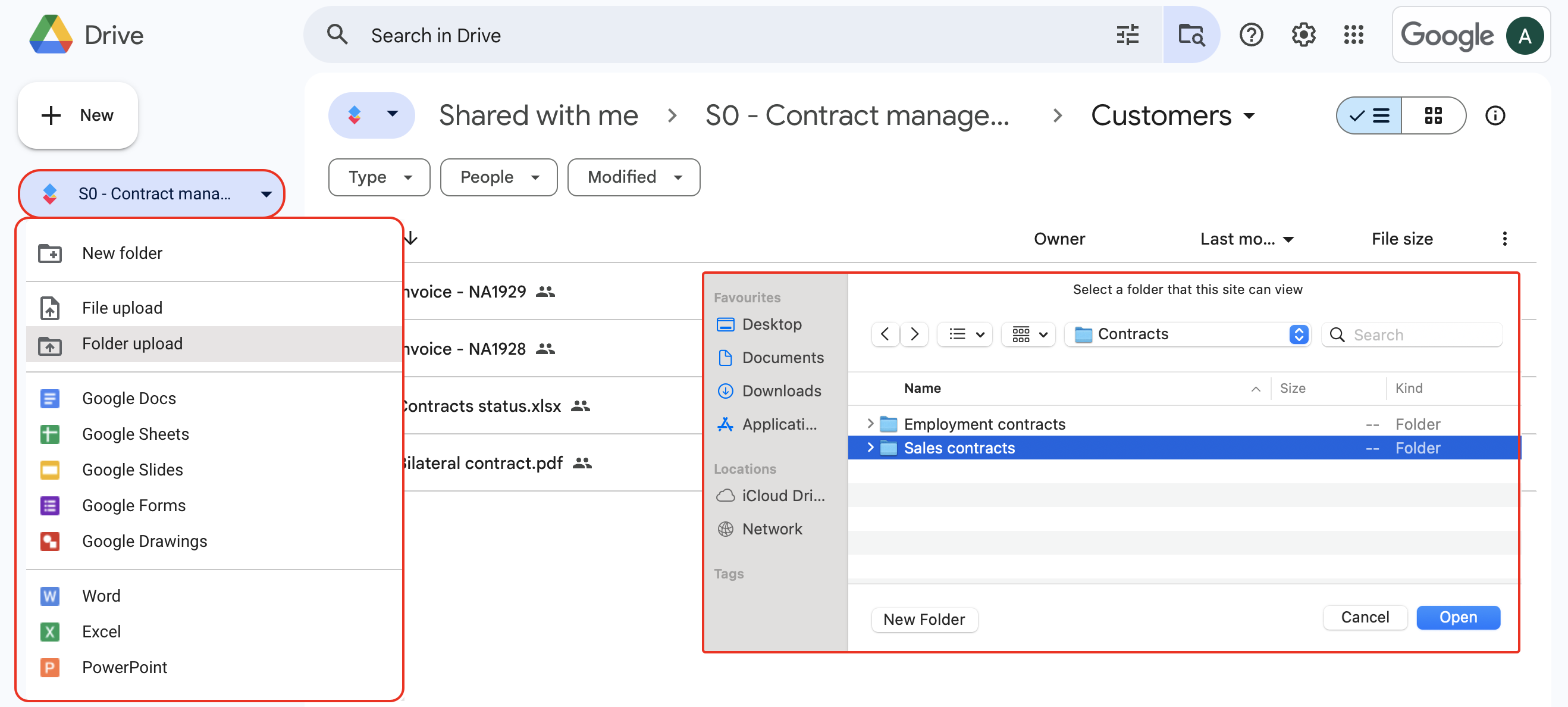Open the Contracts location popup in picker
The image size is (1568, 707).
point(1187,334)
